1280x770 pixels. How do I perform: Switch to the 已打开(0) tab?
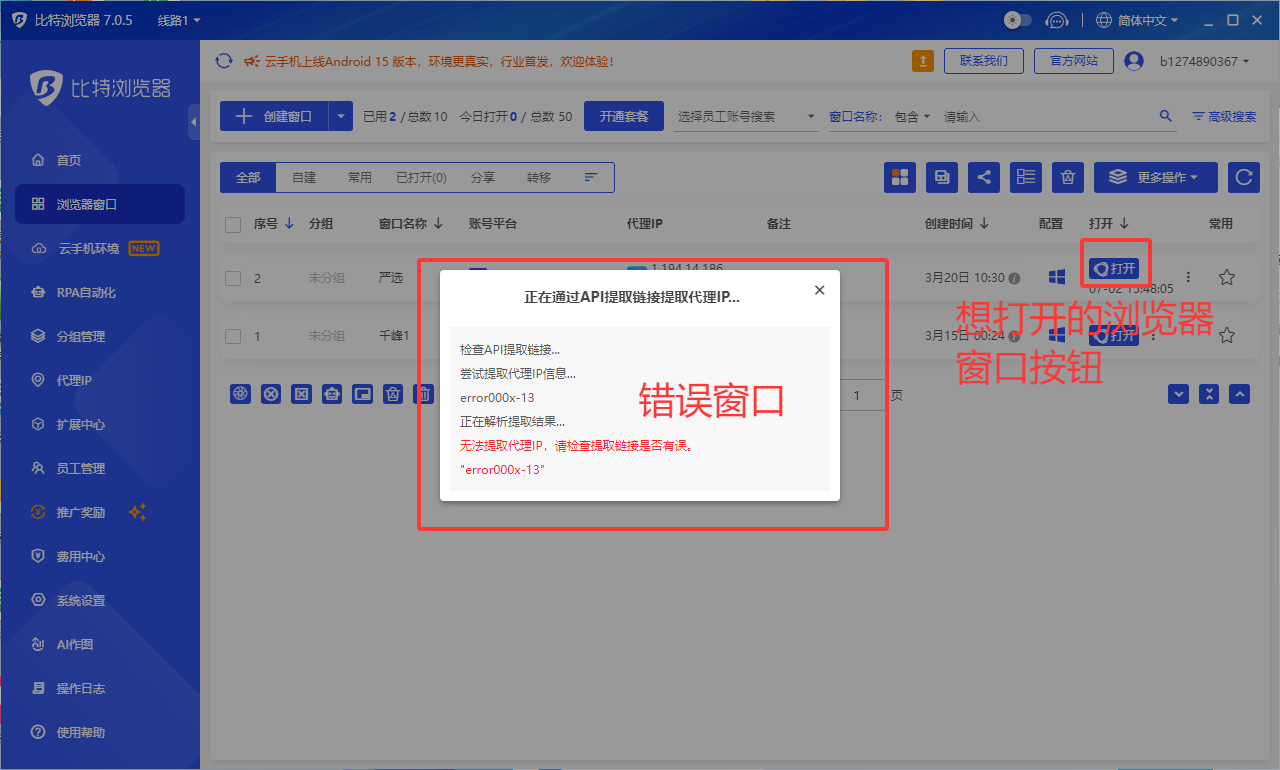(x=421, y=177)
